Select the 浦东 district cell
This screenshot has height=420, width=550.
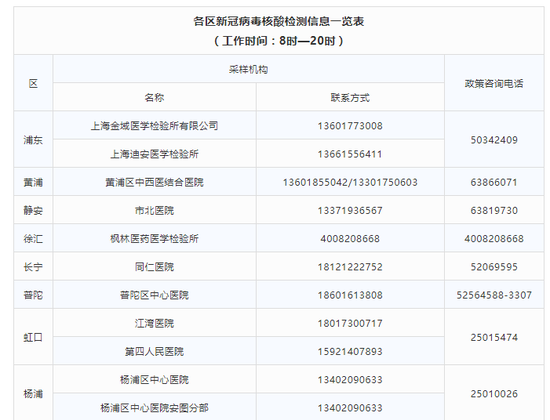[33, 140]
